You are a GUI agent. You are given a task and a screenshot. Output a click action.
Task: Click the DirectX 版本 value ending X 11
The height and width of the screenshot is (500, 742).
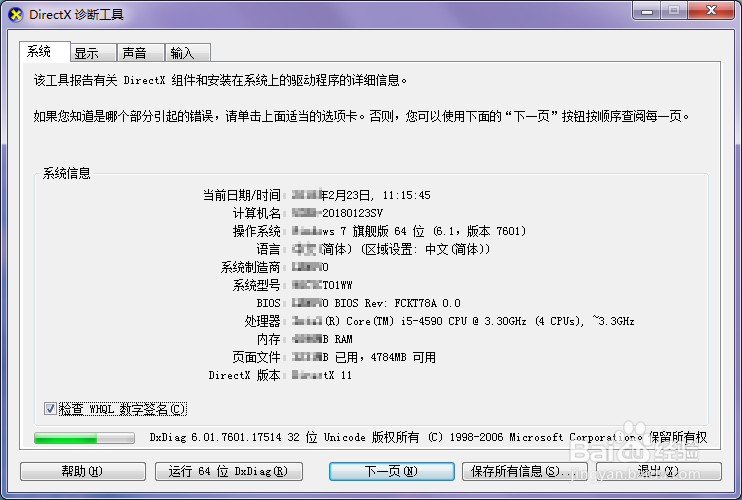[x=321, y=375]
